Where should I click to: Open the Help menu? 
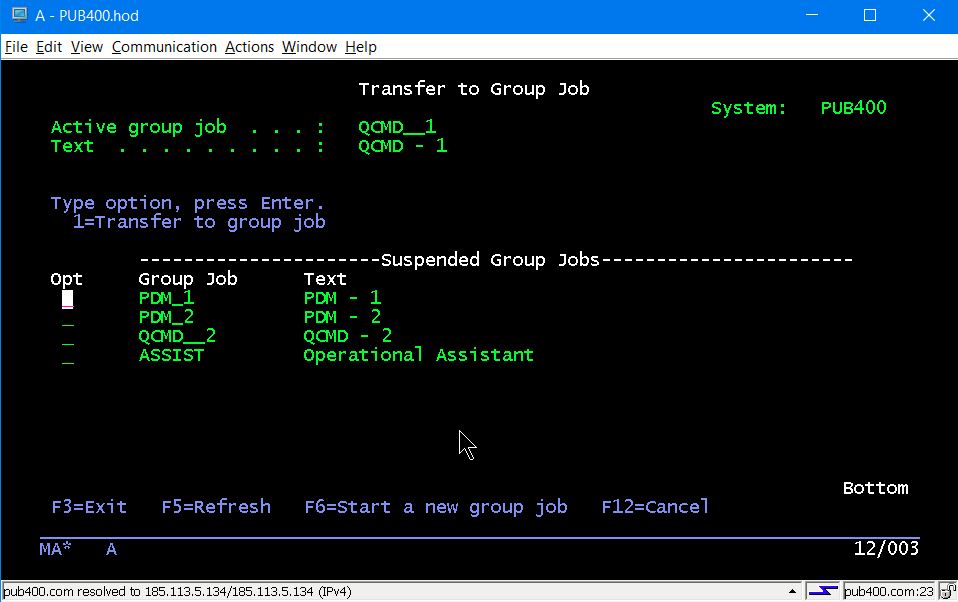click(361, 47)
